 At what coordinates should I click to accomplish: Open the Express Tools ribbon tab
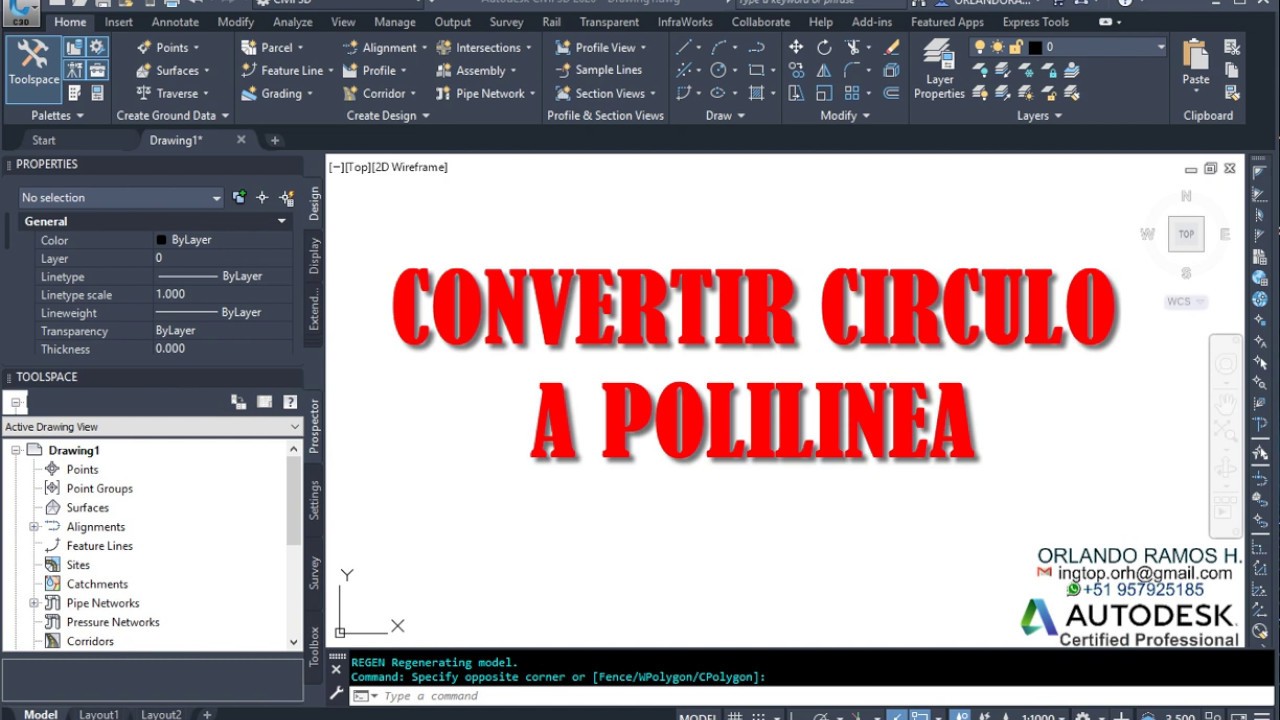coord(1036,22)
